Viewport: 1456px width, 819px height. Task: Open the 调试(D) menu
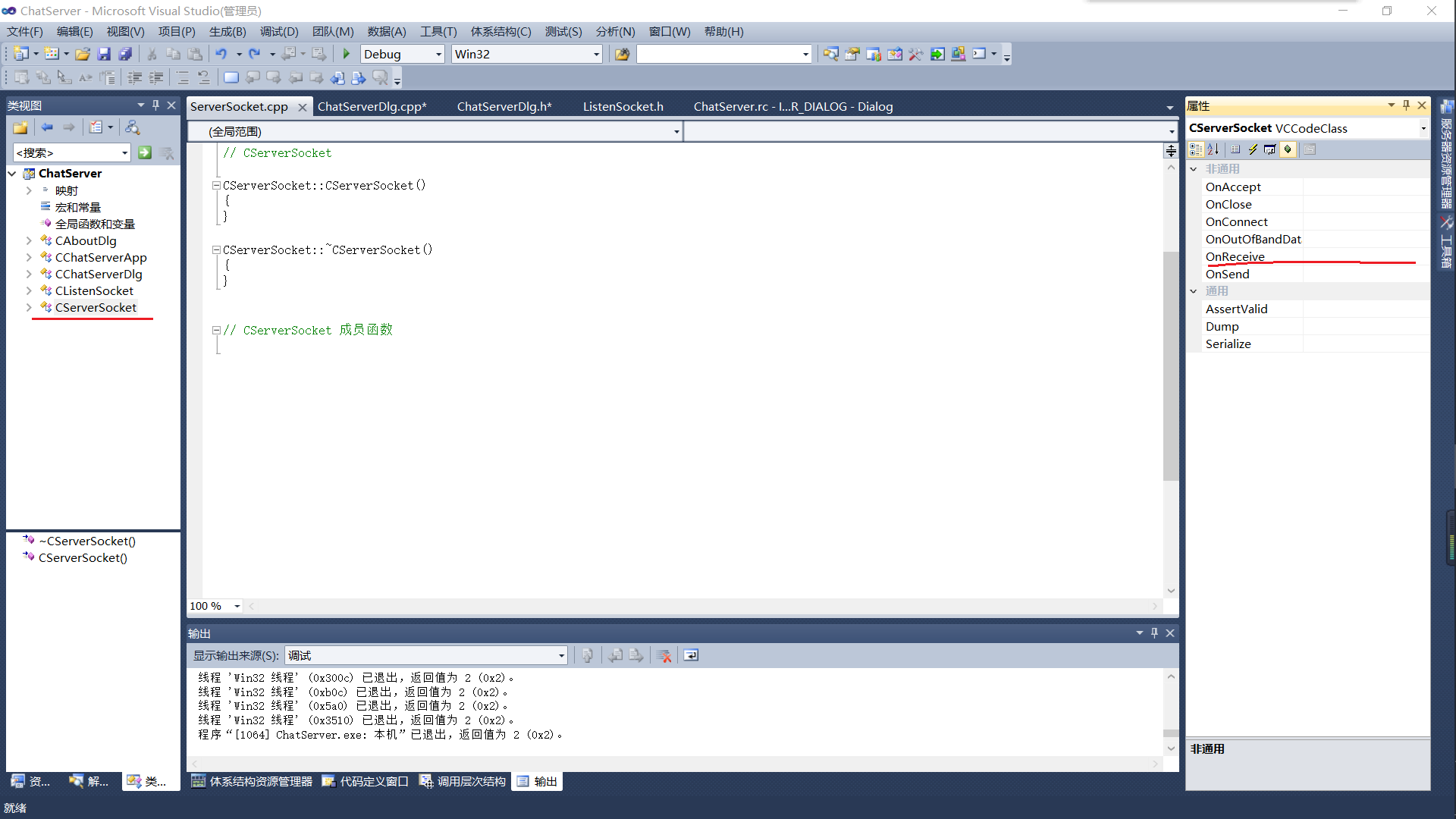(x=278, y=31)
